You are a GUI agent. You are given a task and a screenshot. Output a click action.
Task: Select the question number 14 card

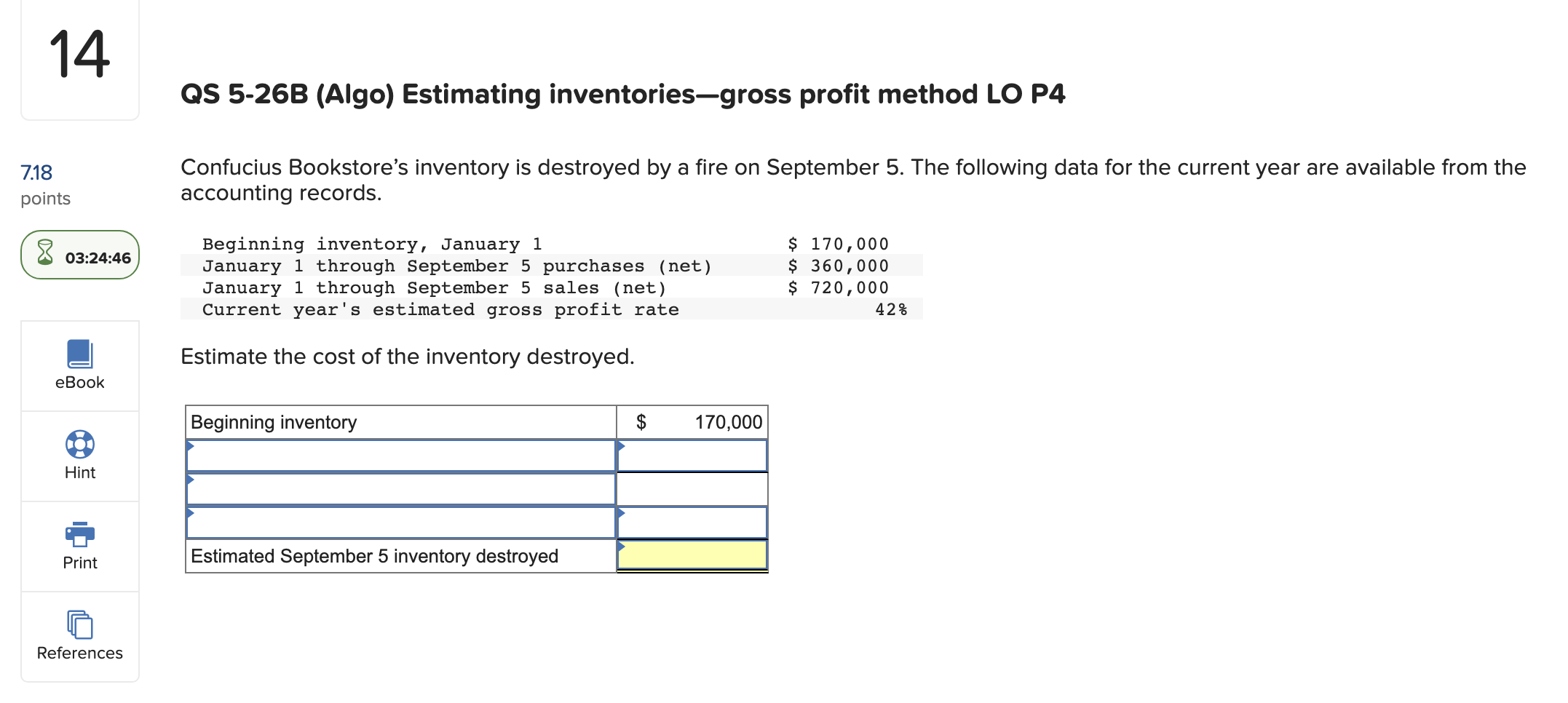[x=79, y=58]
